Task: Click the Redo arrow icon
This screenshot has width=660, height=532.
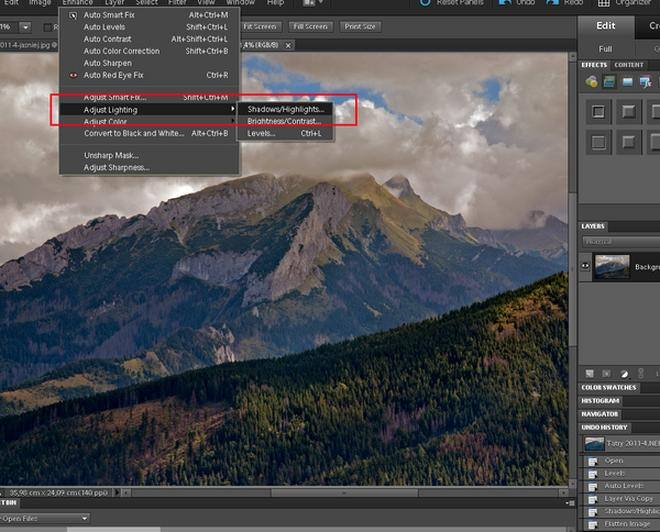Action: tap(553, 2)
